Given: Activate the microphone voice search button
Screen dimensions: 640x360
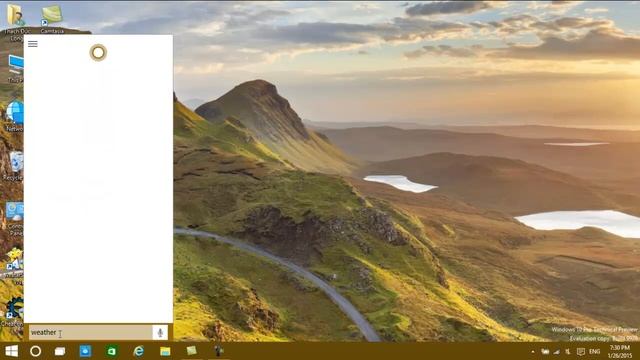Looking at the screenshot, I should pyautogui.click(x=160, y=333).
